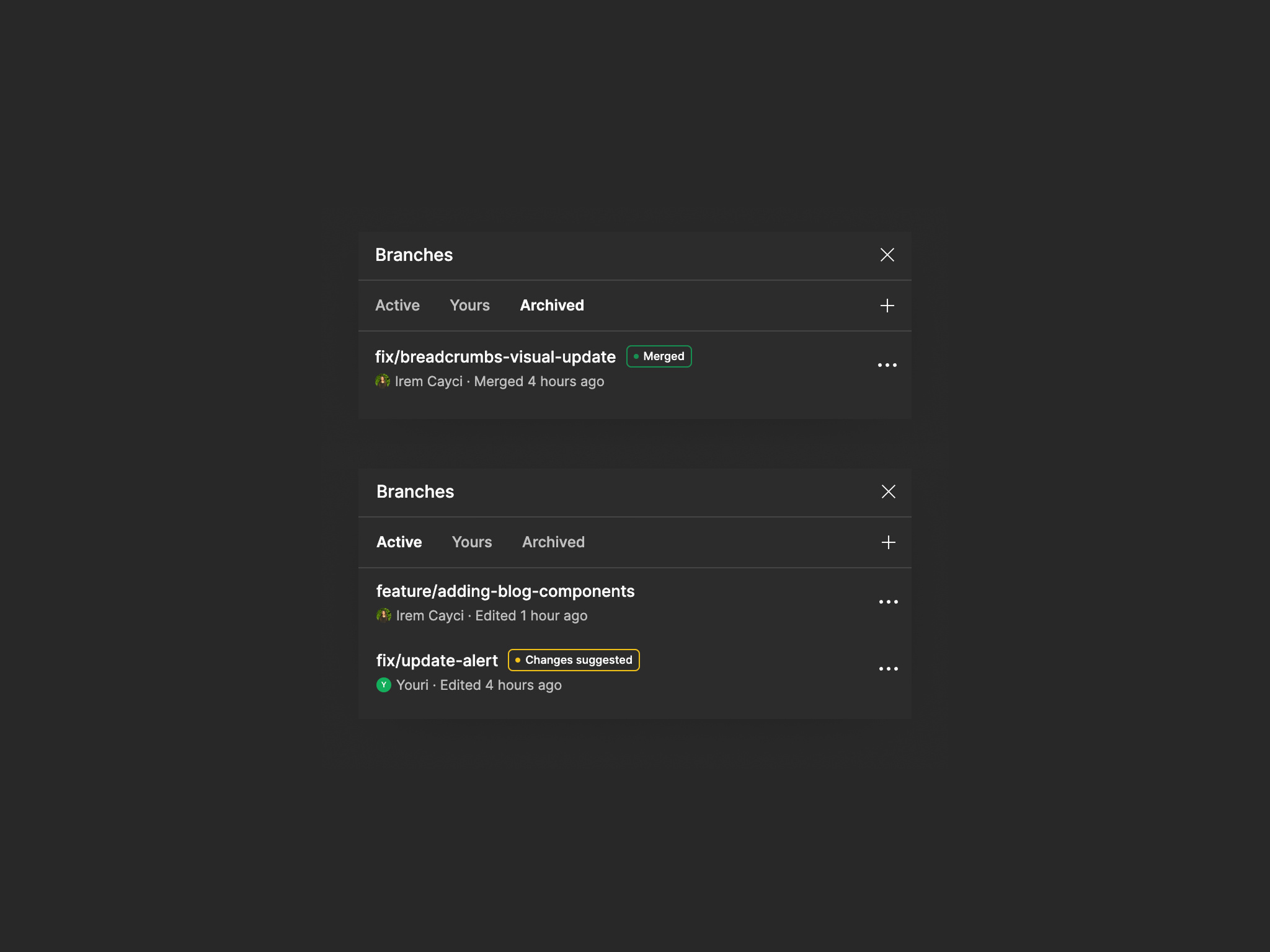
Task: Dismiss the lower Branches panel
Action: pyautogui.click(x=888, y=491)
